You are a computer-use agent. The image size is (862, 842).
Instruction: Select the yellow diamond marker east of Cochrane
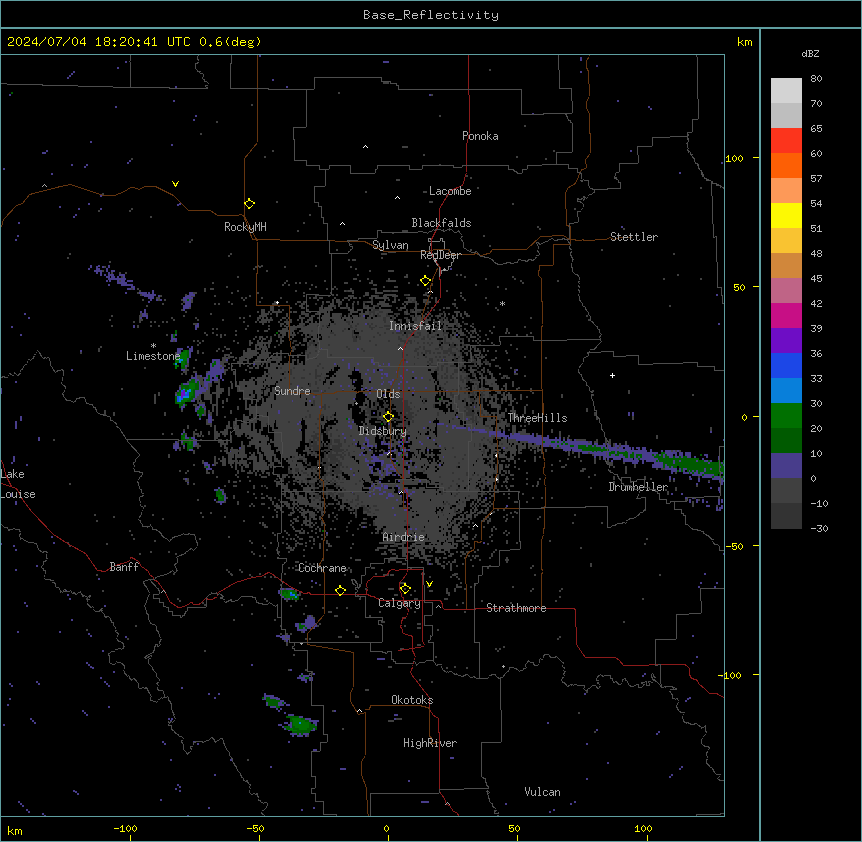(340, 590)
